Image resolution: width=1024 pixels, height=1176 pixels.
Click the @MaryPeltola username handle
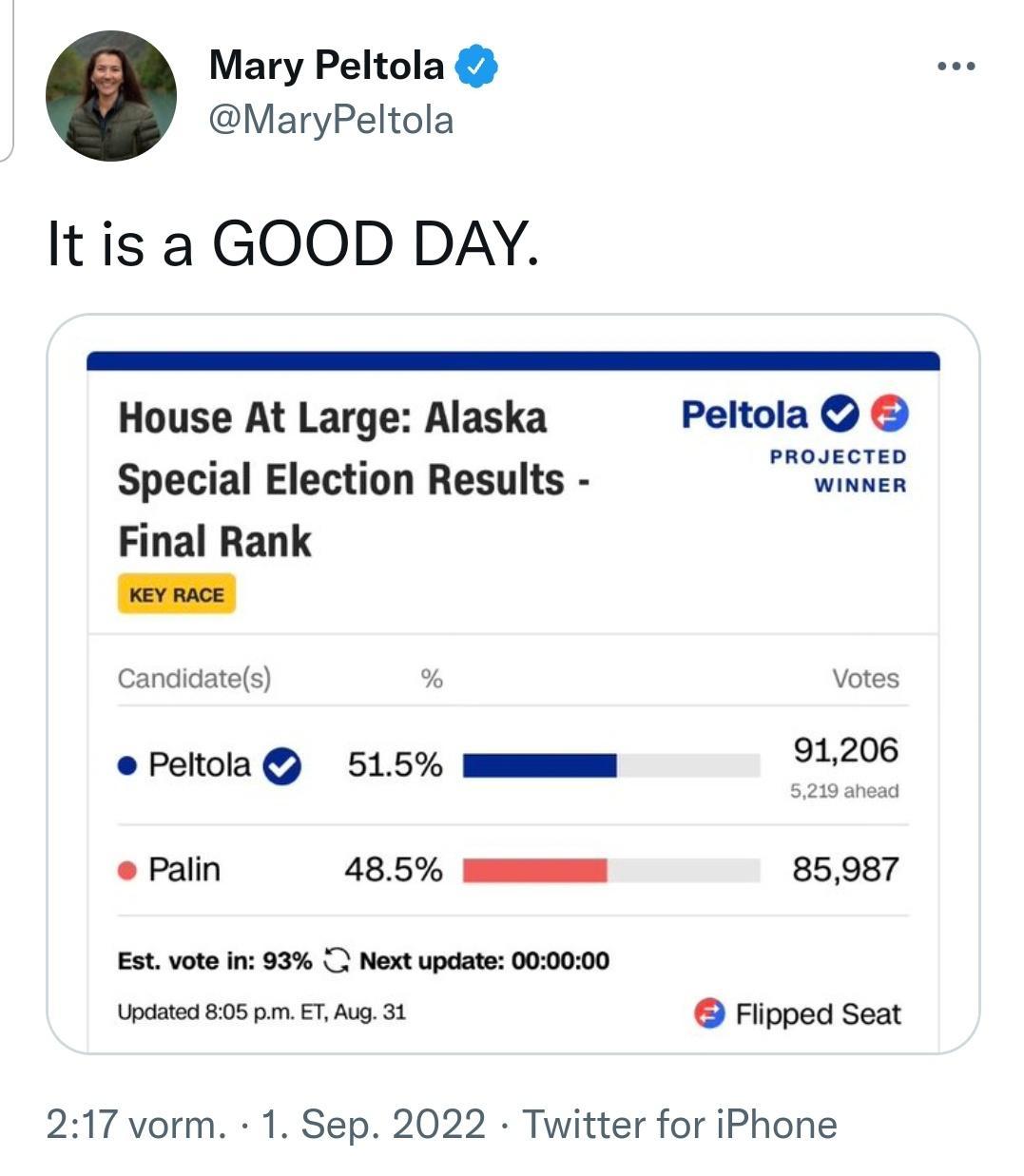330,121
